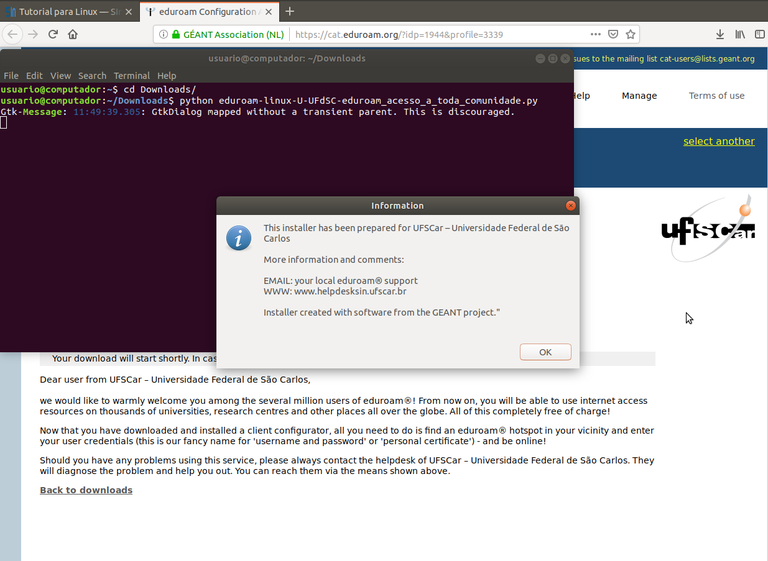Go to Firefox home page icon
This screenshot has height=561, width=768.
point(73,34)
